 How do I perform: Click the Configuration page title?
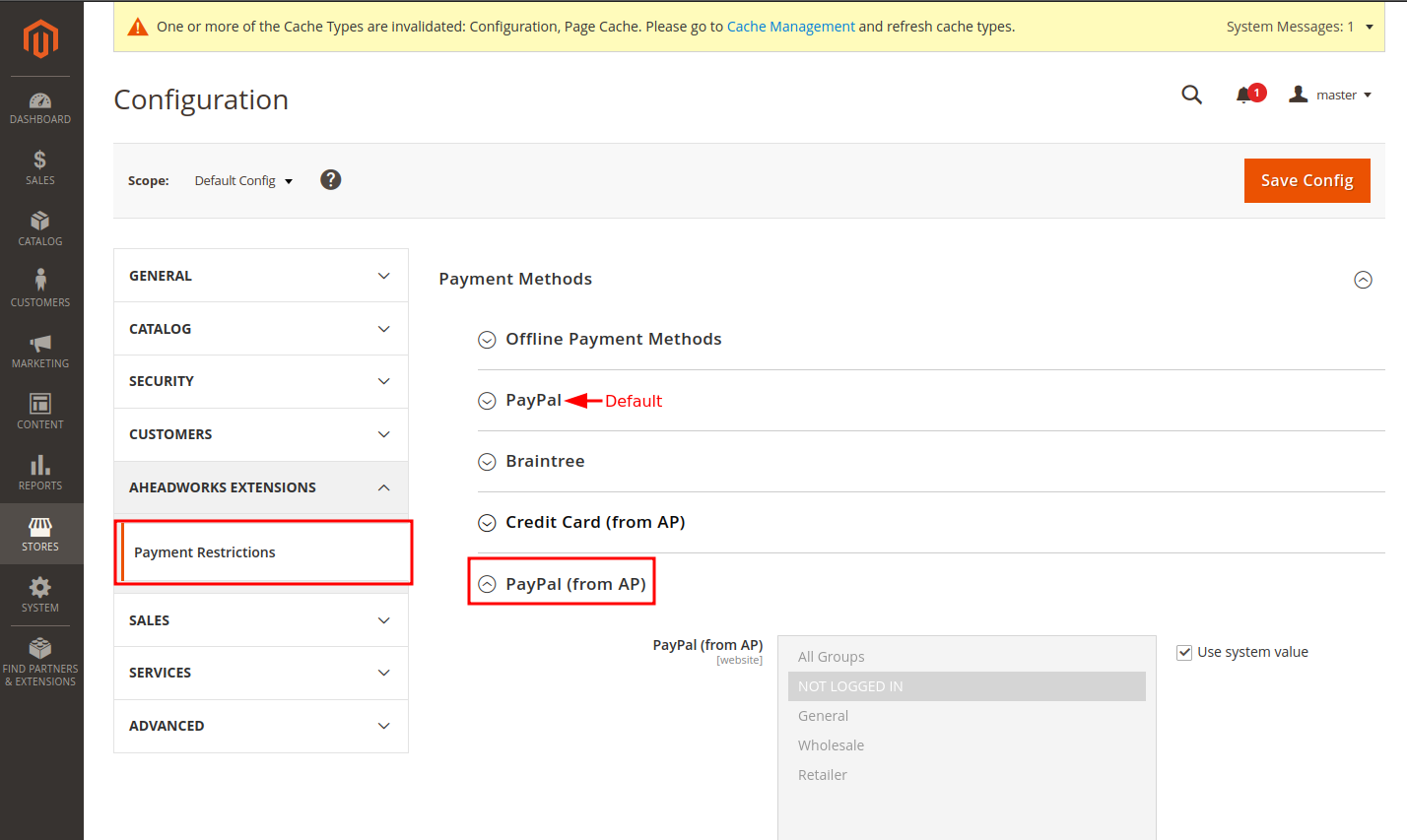(201, 99)
